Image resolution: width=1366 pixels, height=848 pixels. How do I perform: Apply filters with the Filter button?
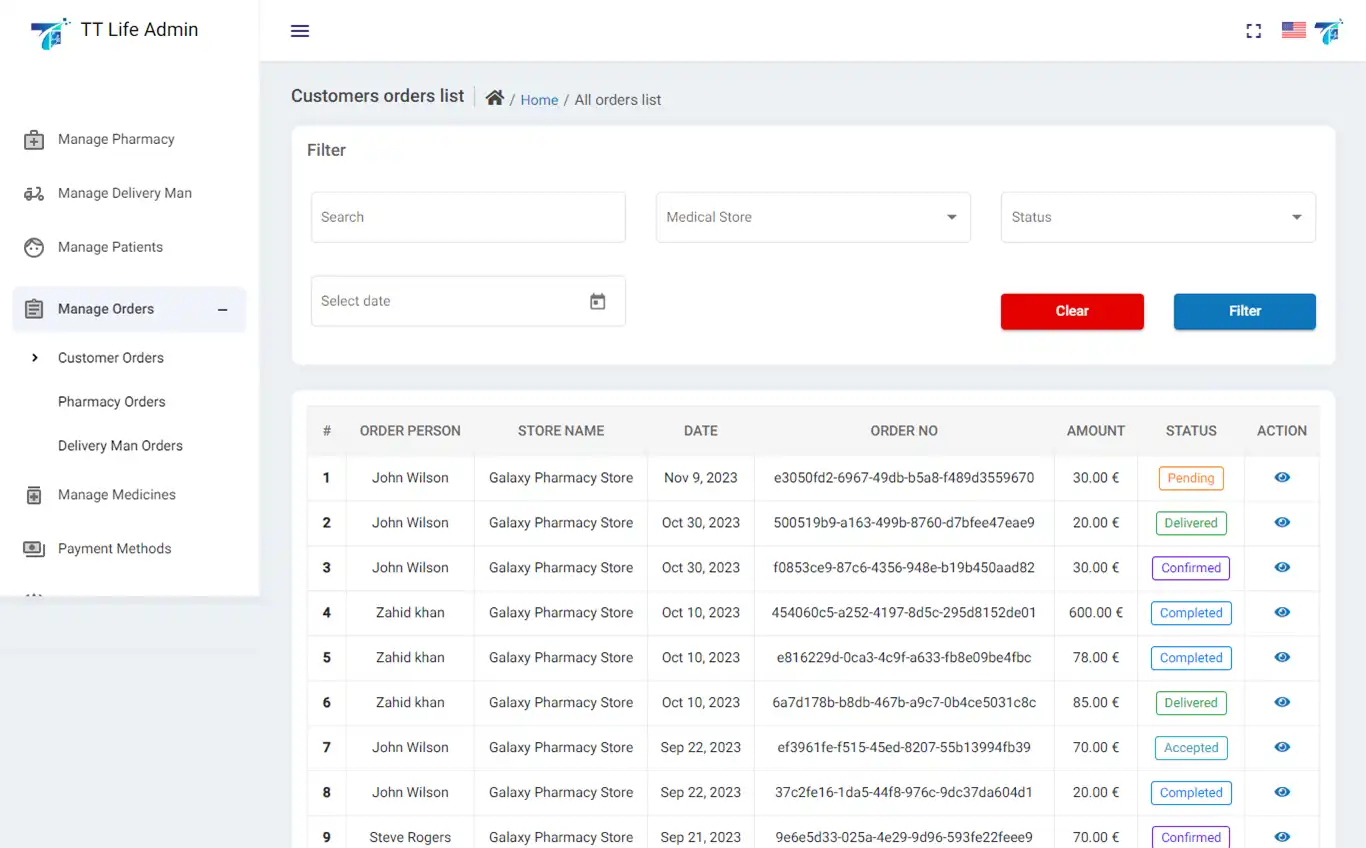1244,311
